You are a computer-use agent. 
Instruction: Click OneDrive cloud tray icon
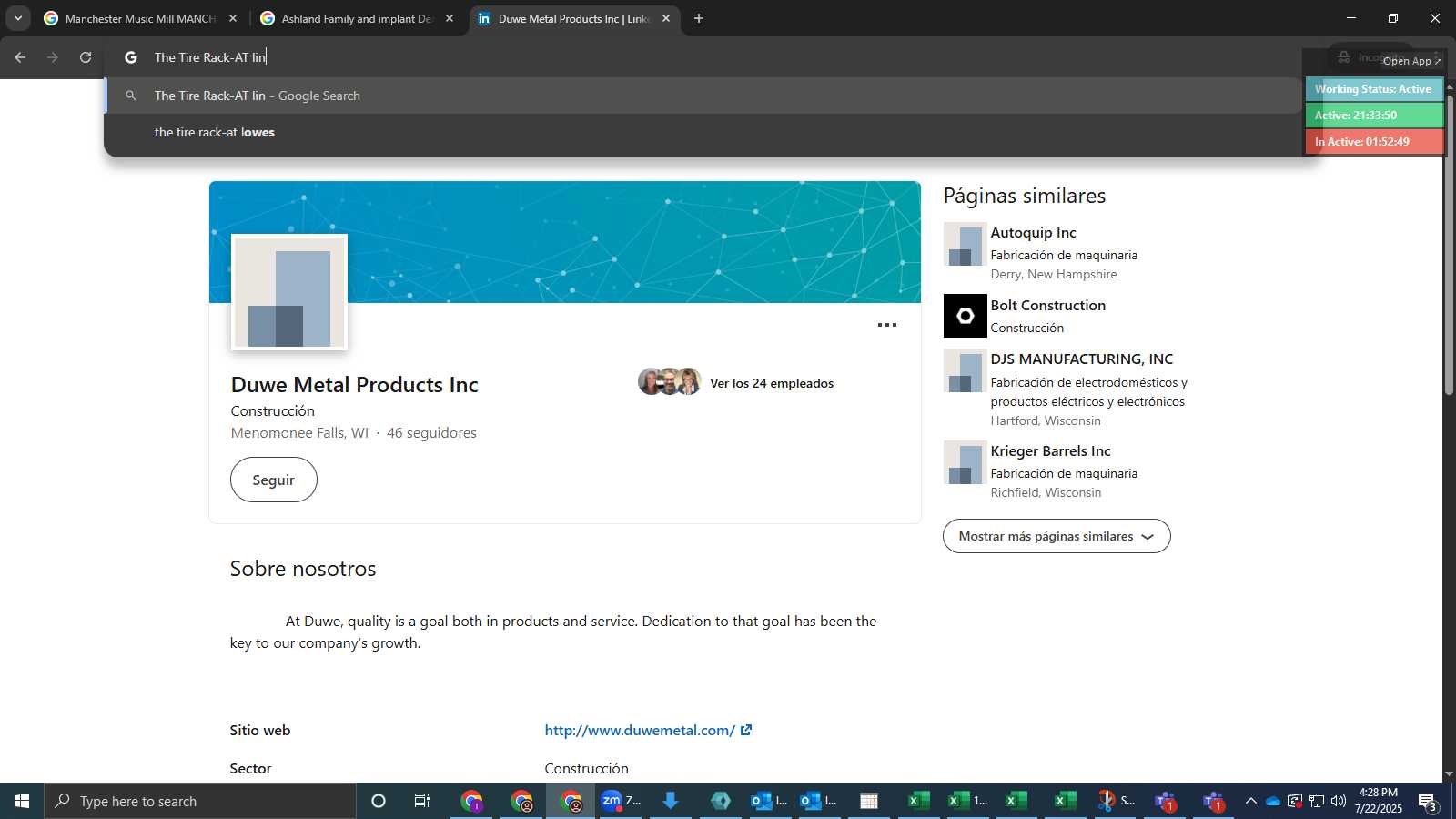pyautogui.click(x=1273, y=801)
